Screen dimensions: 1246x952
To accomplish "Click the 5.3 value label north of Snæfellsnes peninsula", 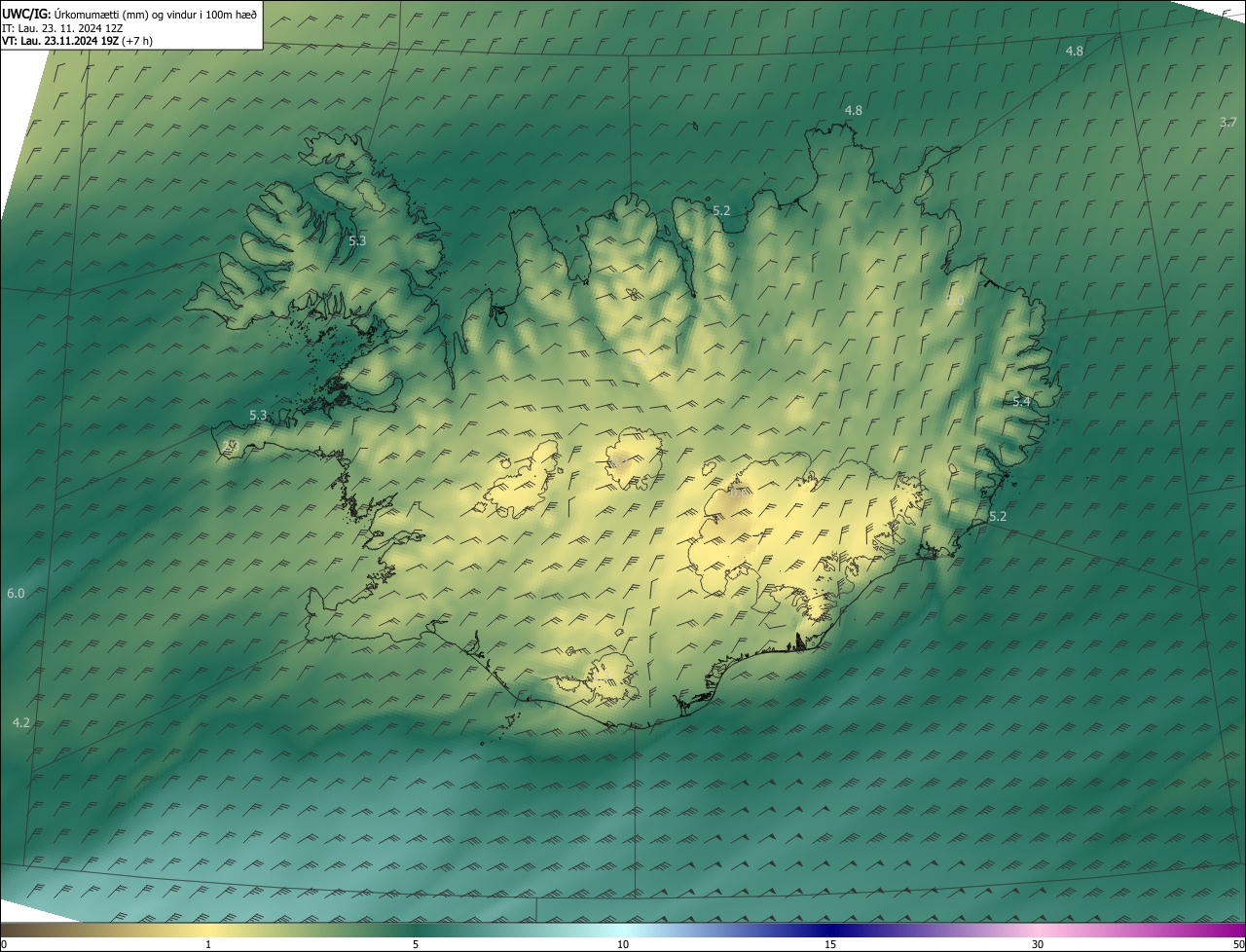I will click(258, 415).
